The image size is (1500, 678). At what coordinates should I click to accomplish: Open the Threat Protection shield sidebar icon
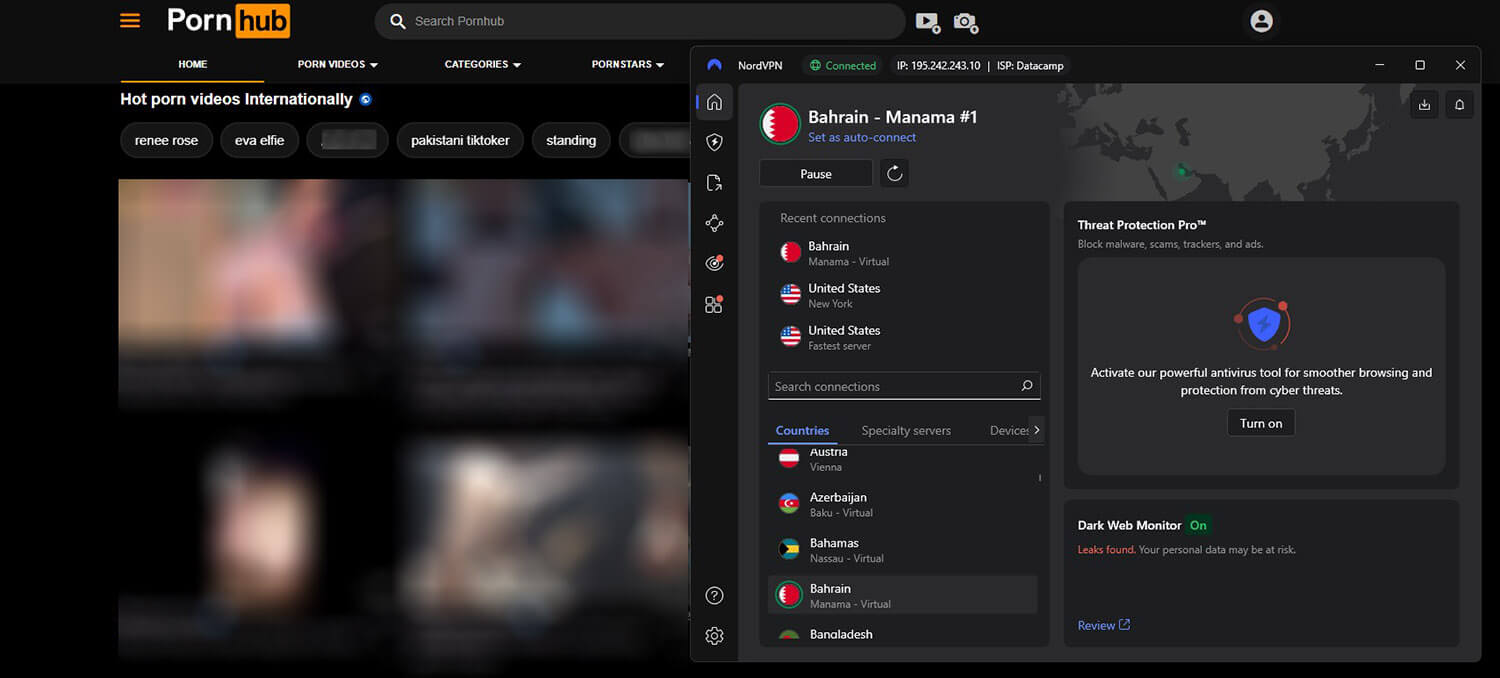(x=714, y=142)
